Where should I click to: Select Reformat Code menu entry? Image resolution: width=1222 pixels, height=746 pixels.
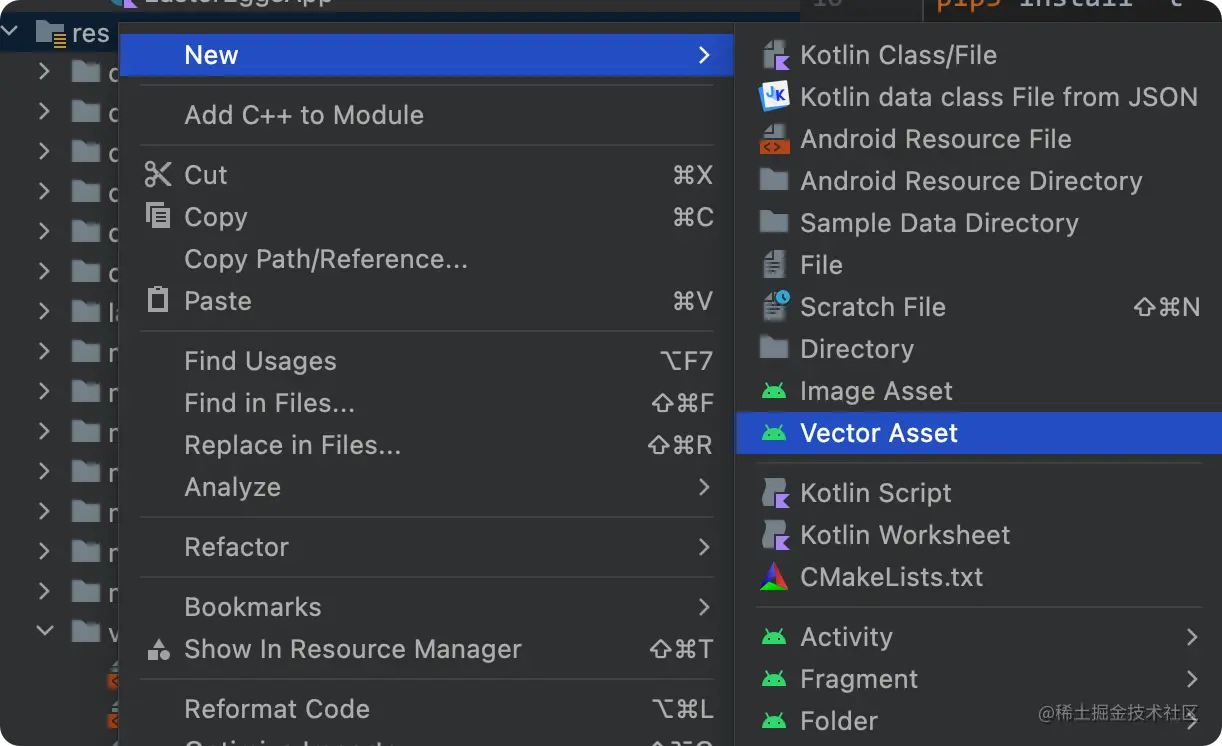coord(277,709)
